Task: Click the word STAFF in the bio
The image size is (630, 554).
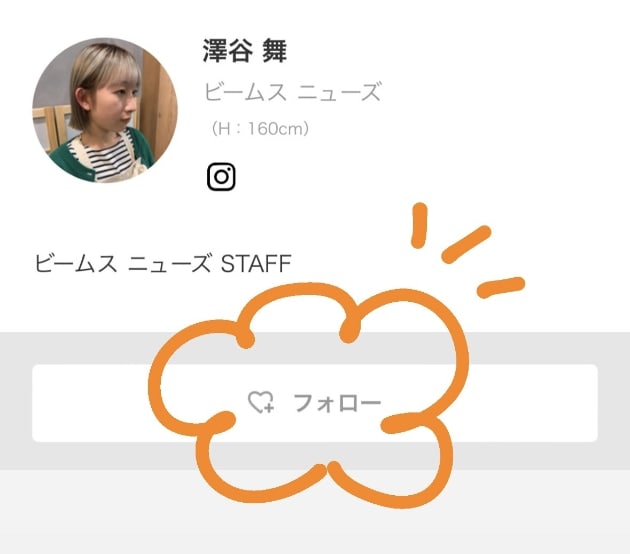Action: pos(256,264)
